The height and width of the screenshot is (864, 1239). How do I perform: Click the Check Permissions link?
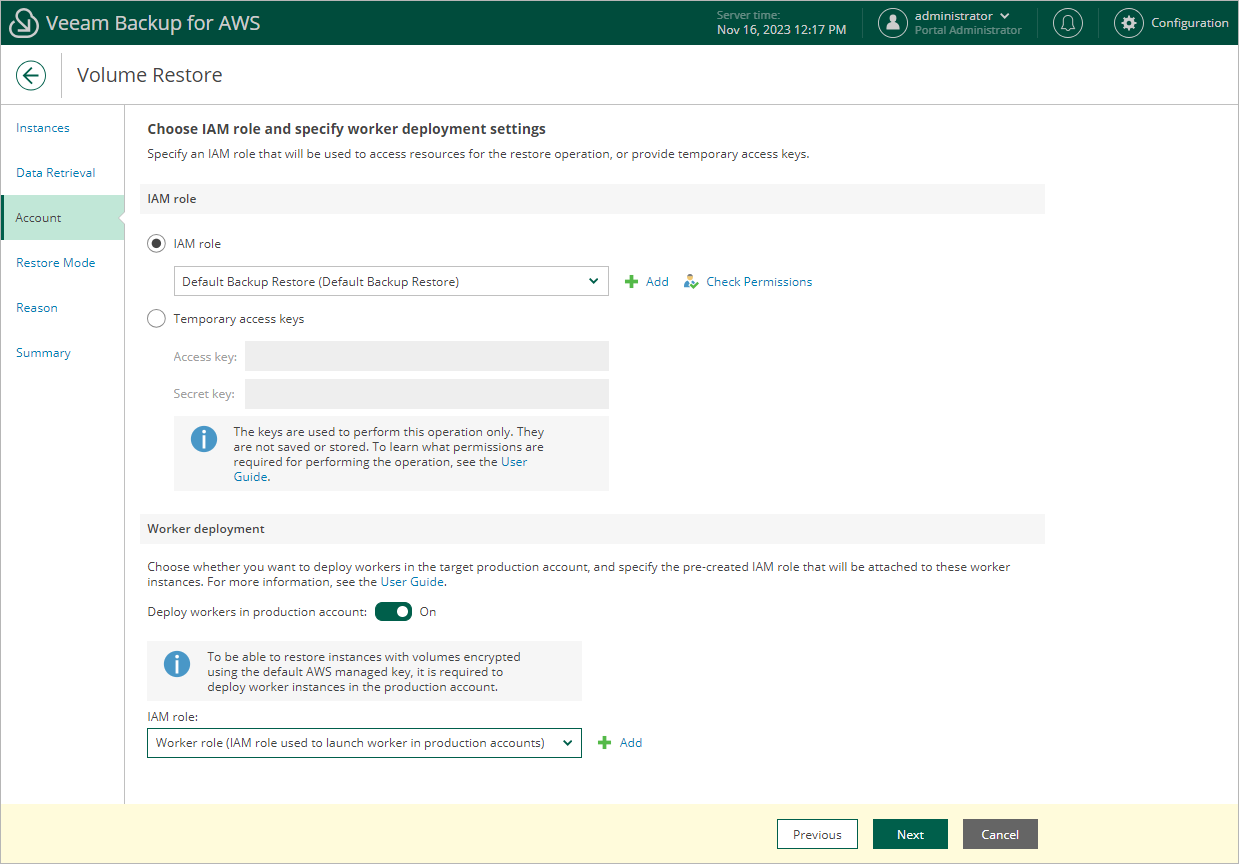(x=759, y=282)
